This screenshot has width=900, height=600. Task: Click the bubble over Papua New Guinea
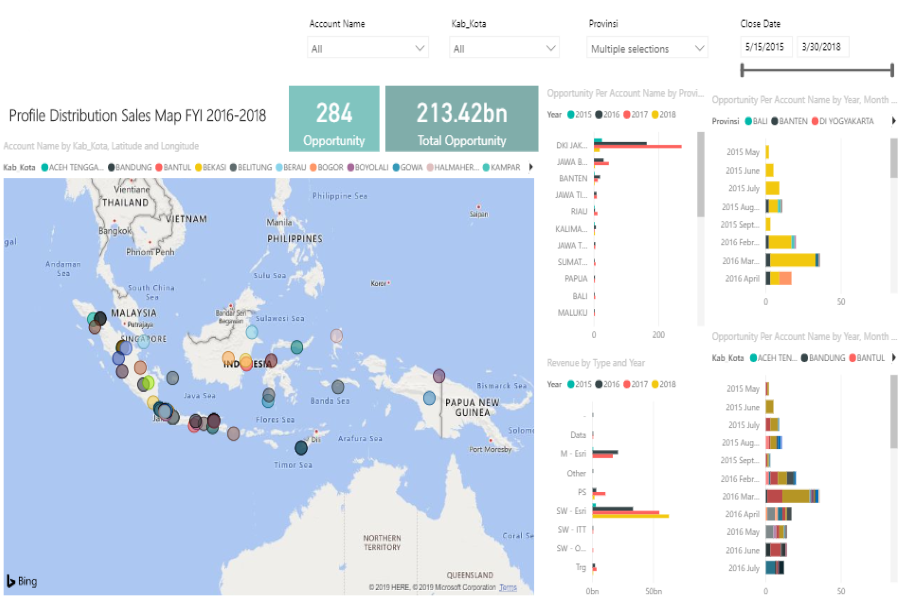pyautogui.click(x=429, y=398)
